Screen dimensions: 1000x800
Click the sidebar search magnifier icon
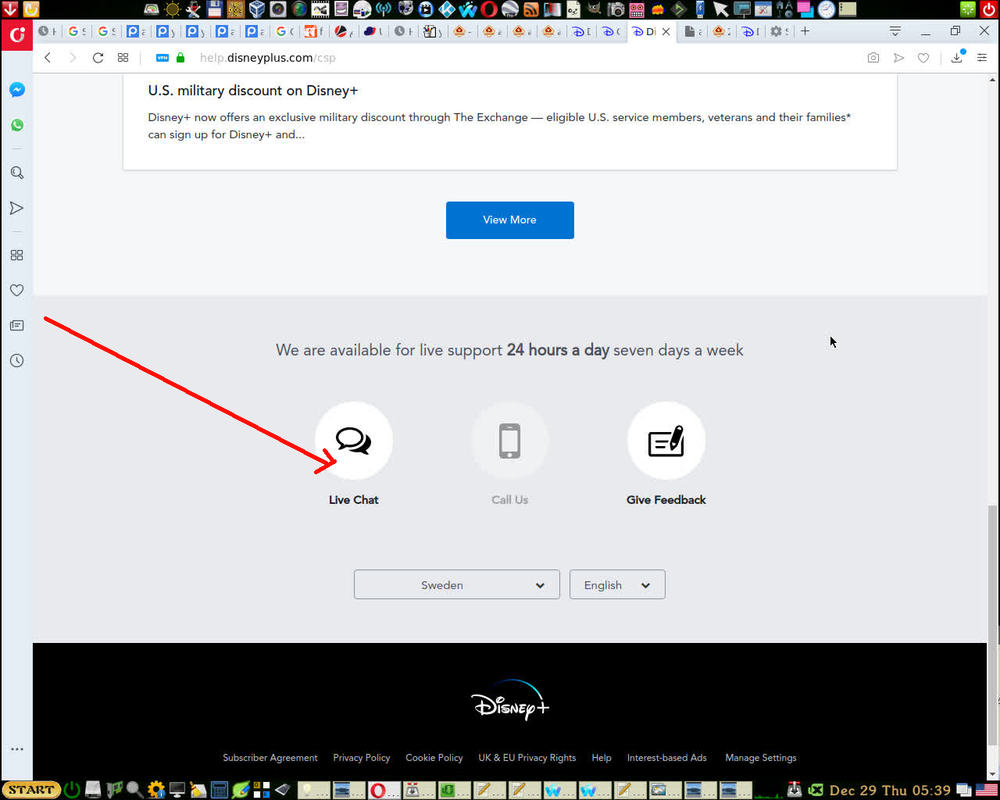(x=17, y=173)
